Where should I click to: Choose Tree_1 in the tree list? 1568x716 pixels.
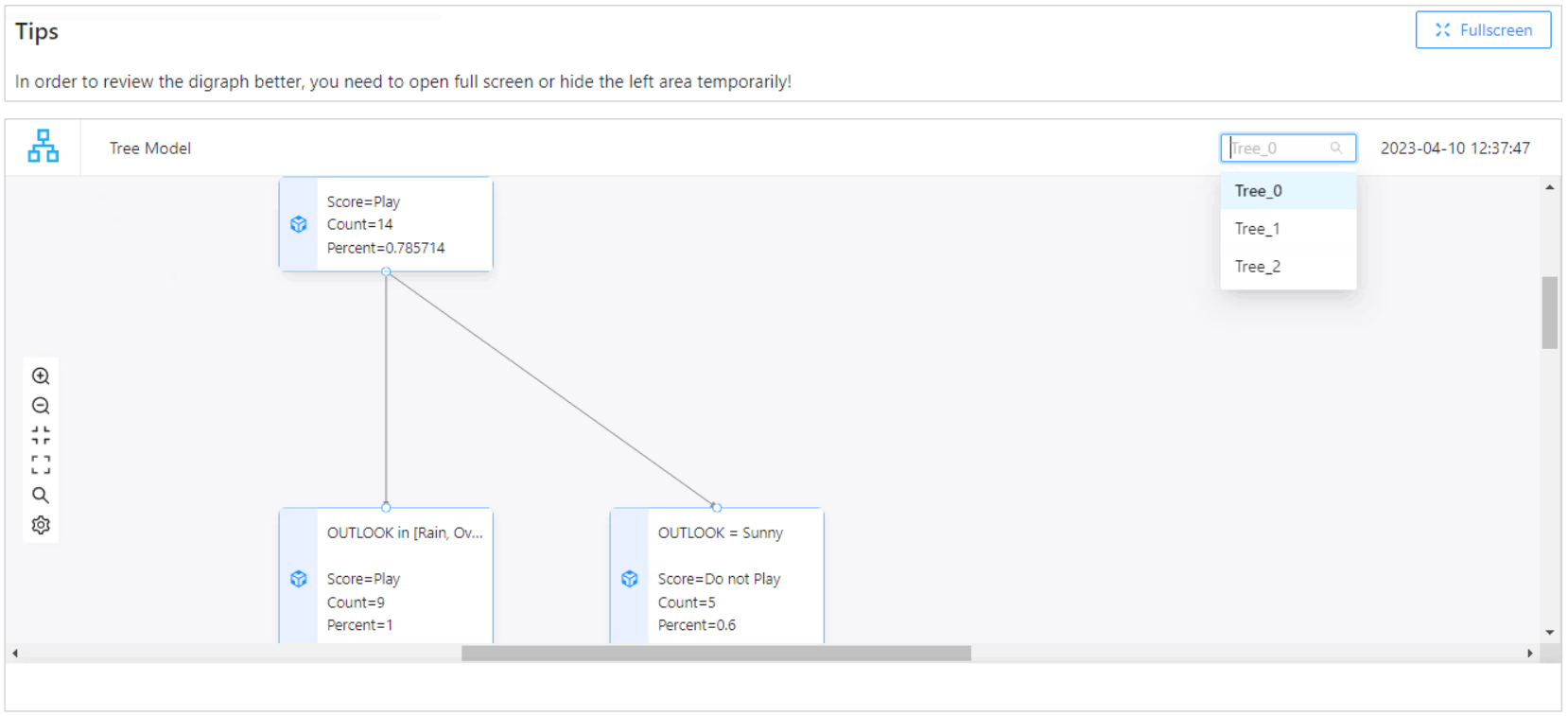(x=1258, y=229)
